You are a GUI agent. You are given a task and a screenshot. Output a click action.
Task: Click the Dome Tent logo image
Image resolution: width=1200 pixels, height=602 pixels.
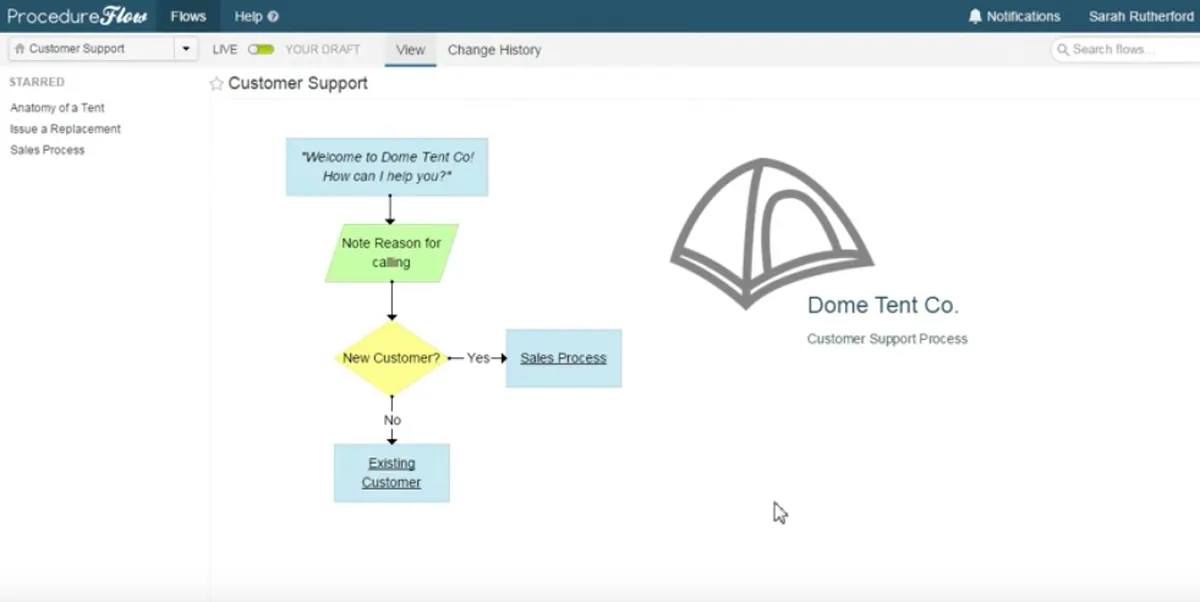(771, 232)
